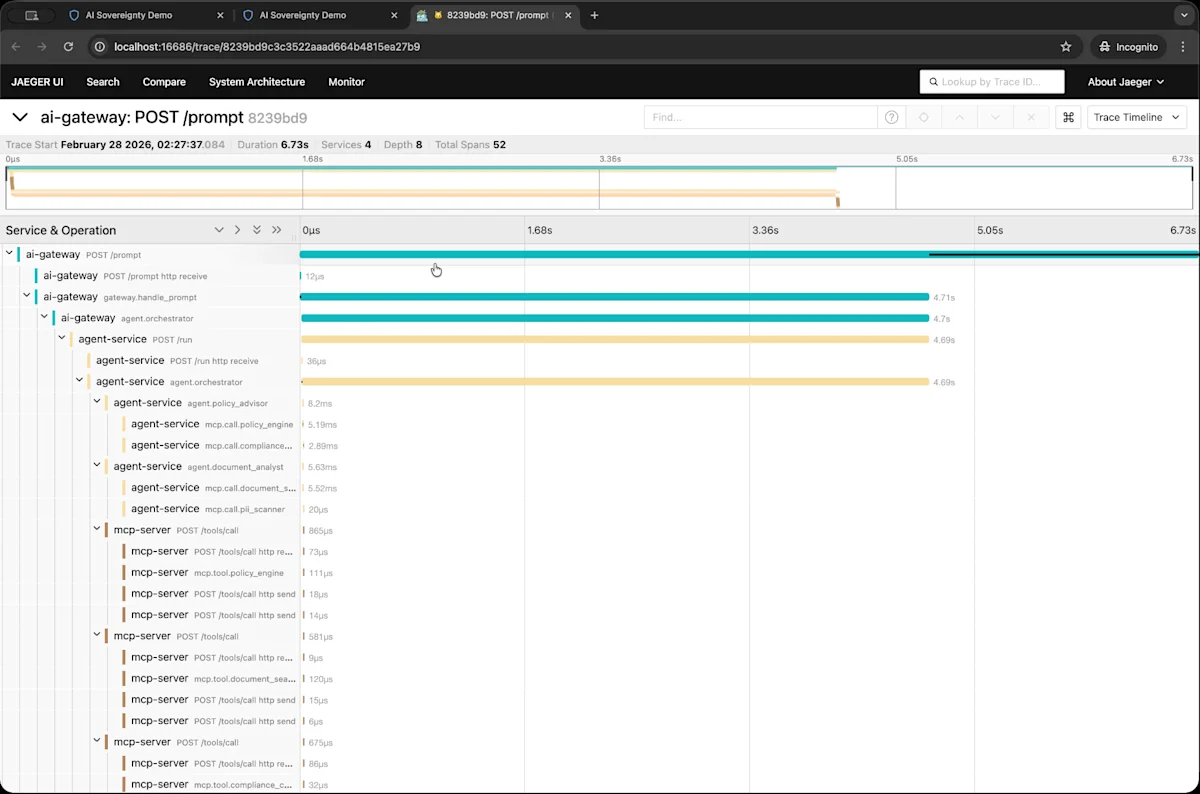
Task: Reload the Jaeger trace page
Action: tap(68, 47)
